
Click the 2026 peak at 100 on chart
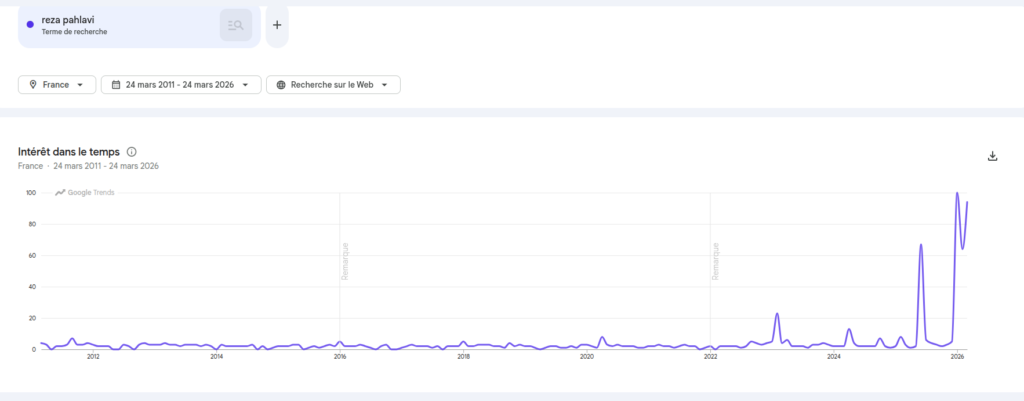click(957, 193)
